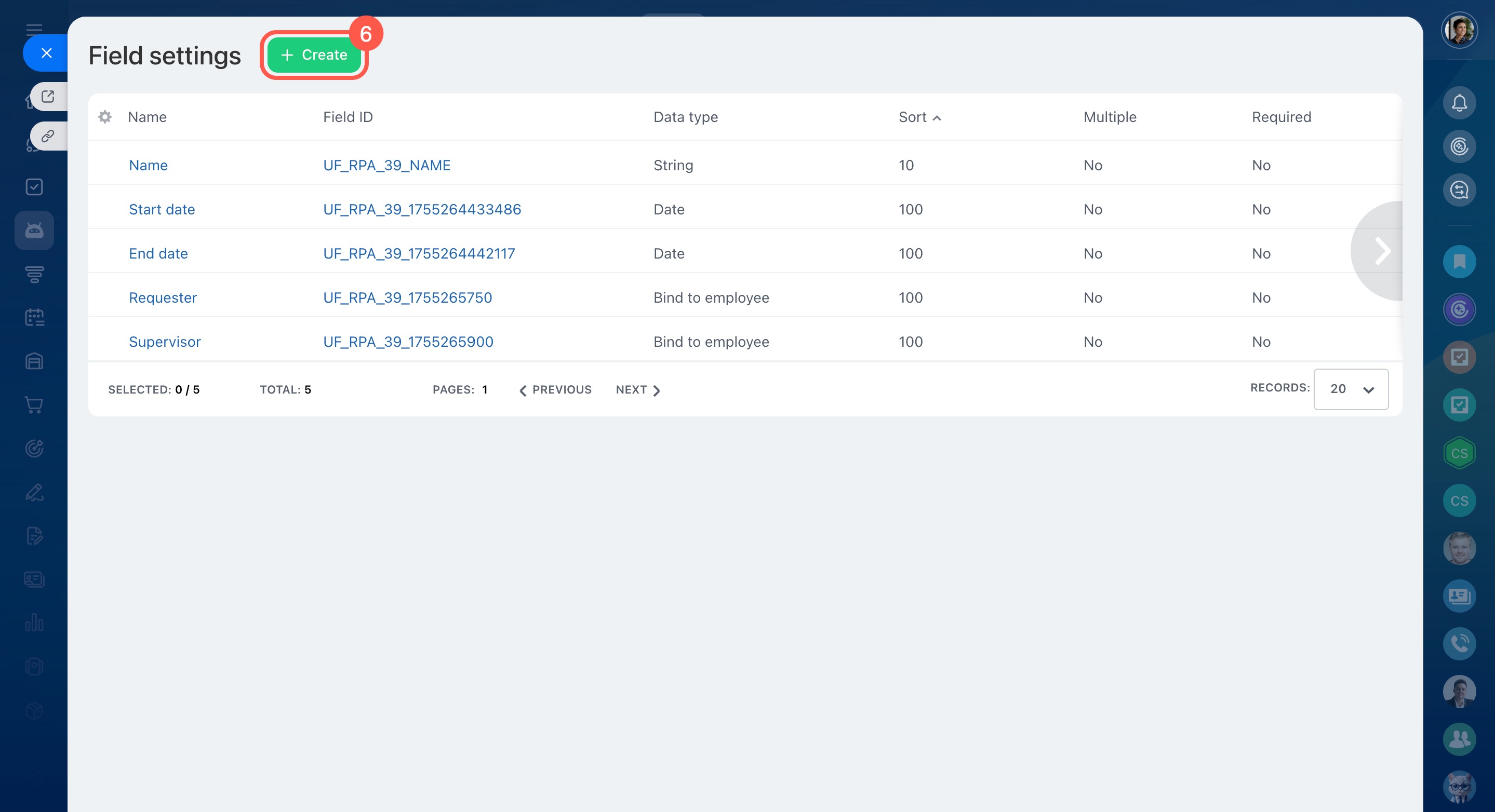Open the telephony phone icon
This screenshot has height=812, width=1495.
(1459, 643)
